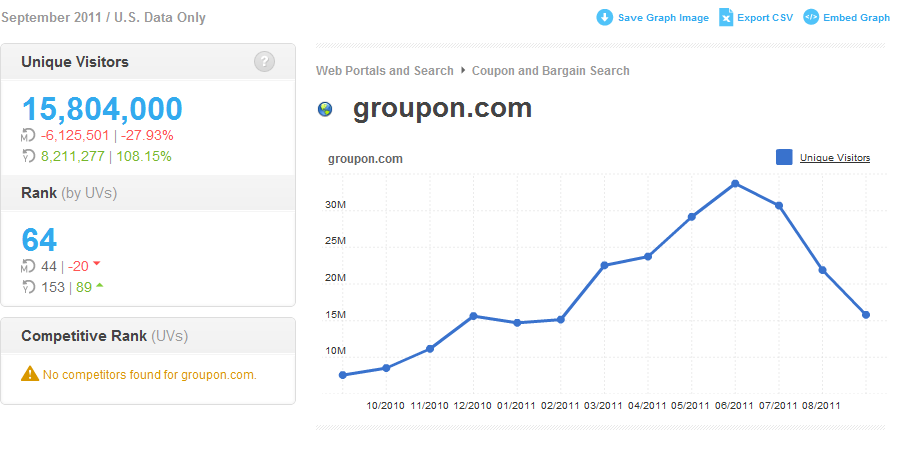This screenshot has width=907, height=449.
Task: Click the Save Graph Image download icon
Action: 605,17
